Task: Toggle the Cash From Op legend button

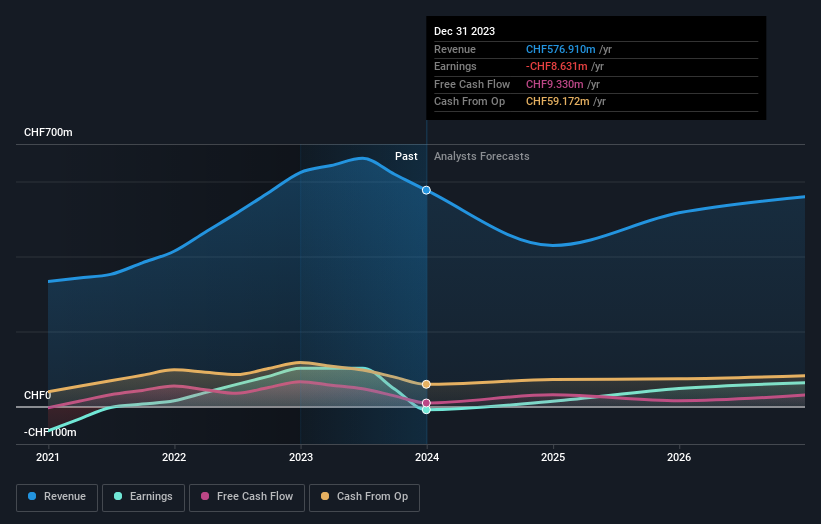Action: (x=364, y=497)
